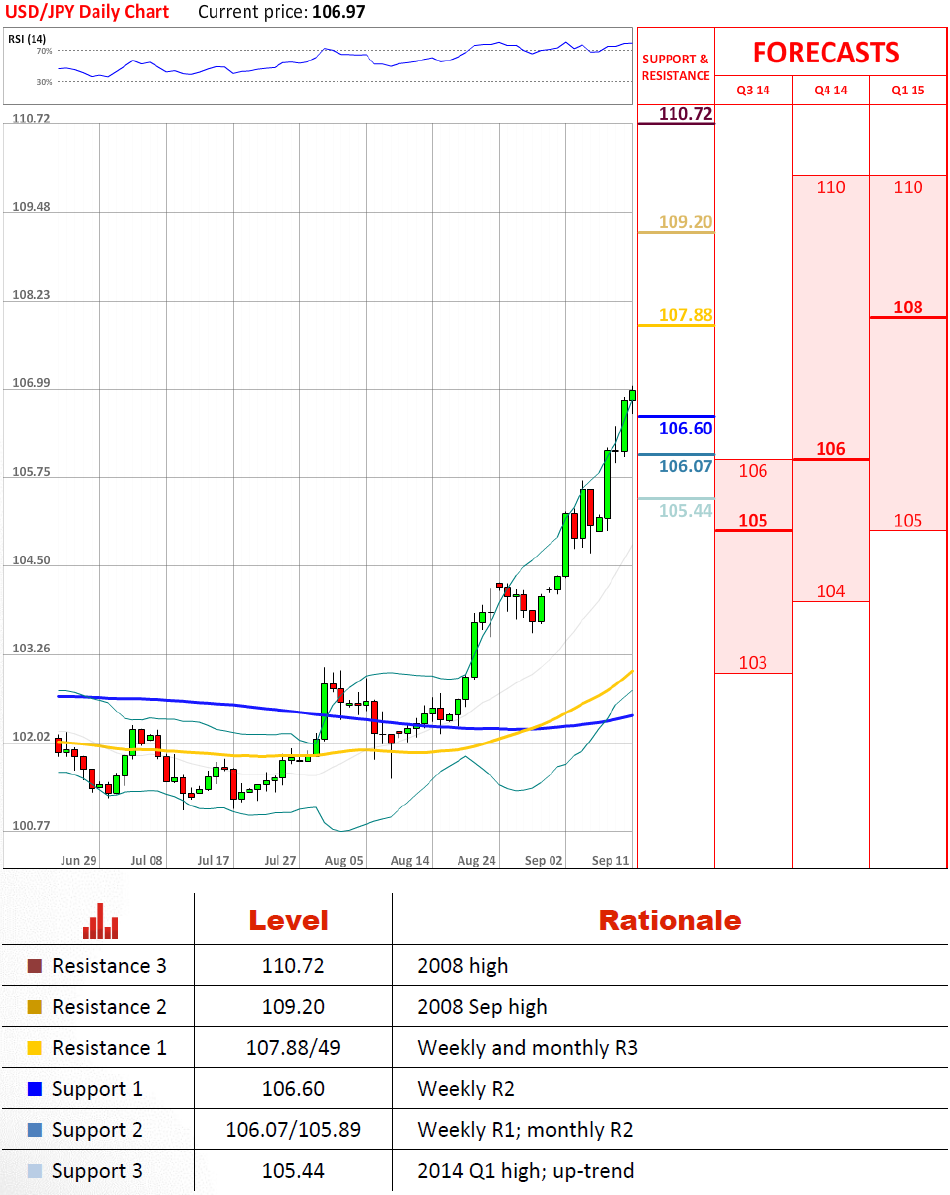950x1195 pixels.
Task: Click the 106.07/105.89 level cell
Action: point(293,1130)
